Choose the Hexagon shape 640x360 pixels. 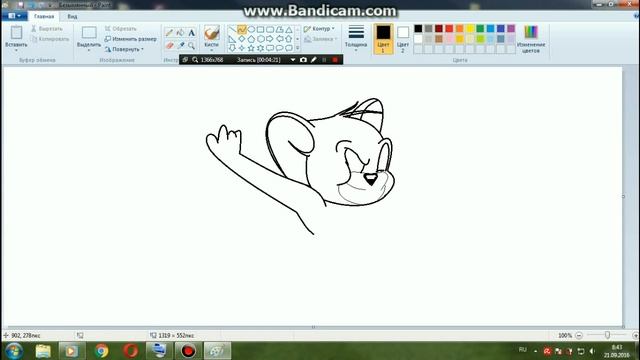coord(260,39)
